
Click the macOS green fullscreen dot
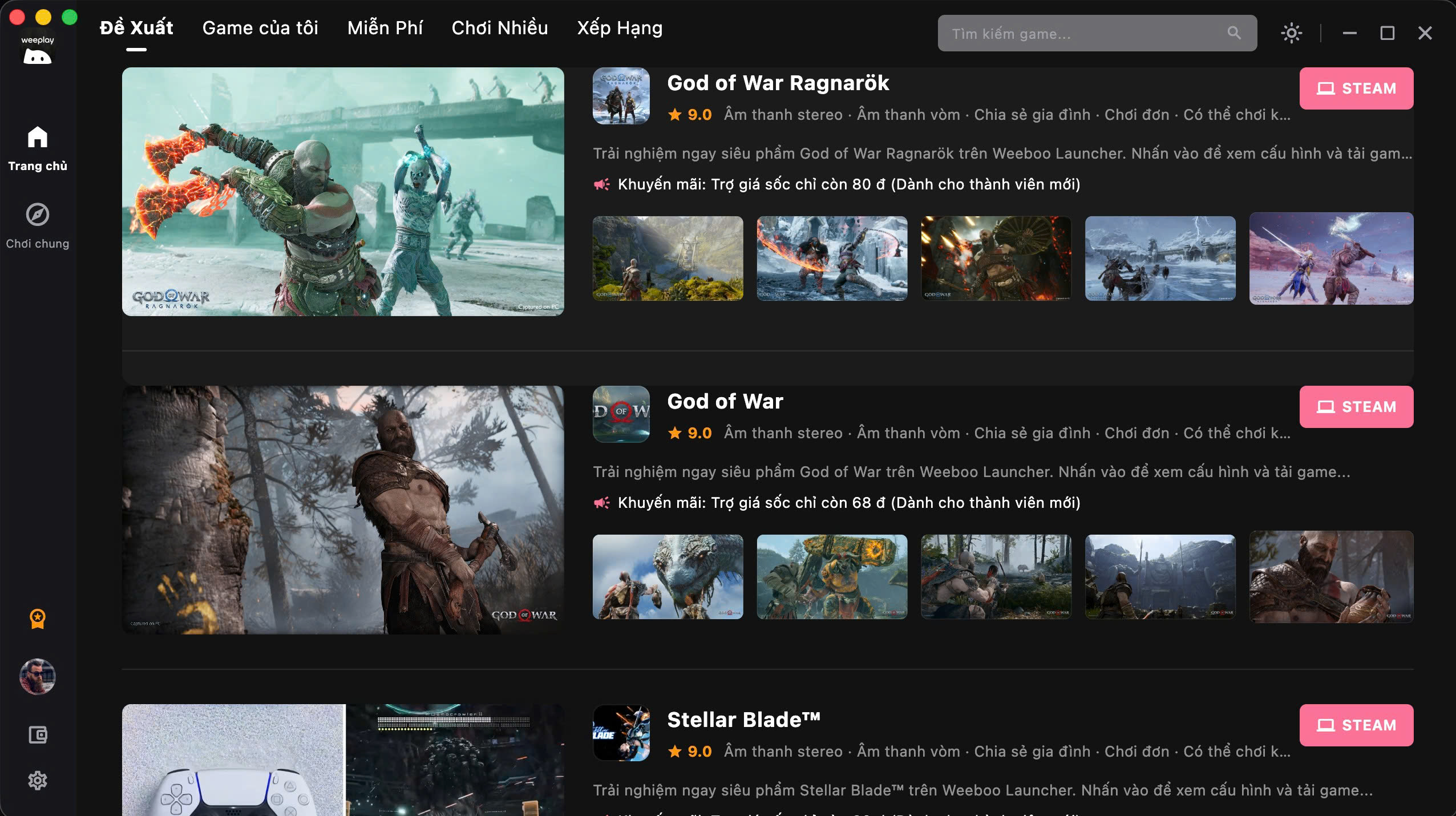pyautogui.click(x=70, y=17)
